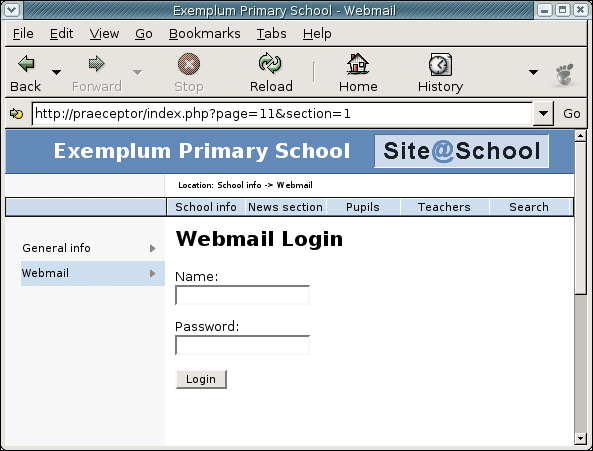593x451 pixels.
Task: Expand the toolbar overflow arrow near History
Action: 533,72
